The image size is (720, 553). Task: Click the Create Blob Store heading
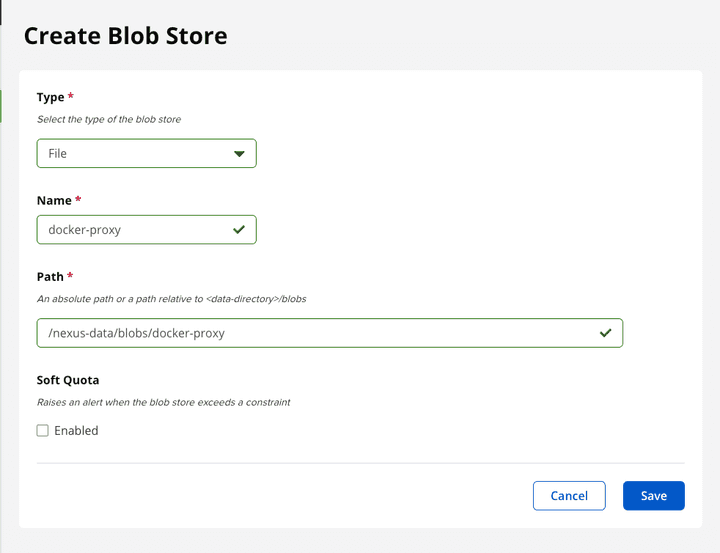(x=125, y=37)
